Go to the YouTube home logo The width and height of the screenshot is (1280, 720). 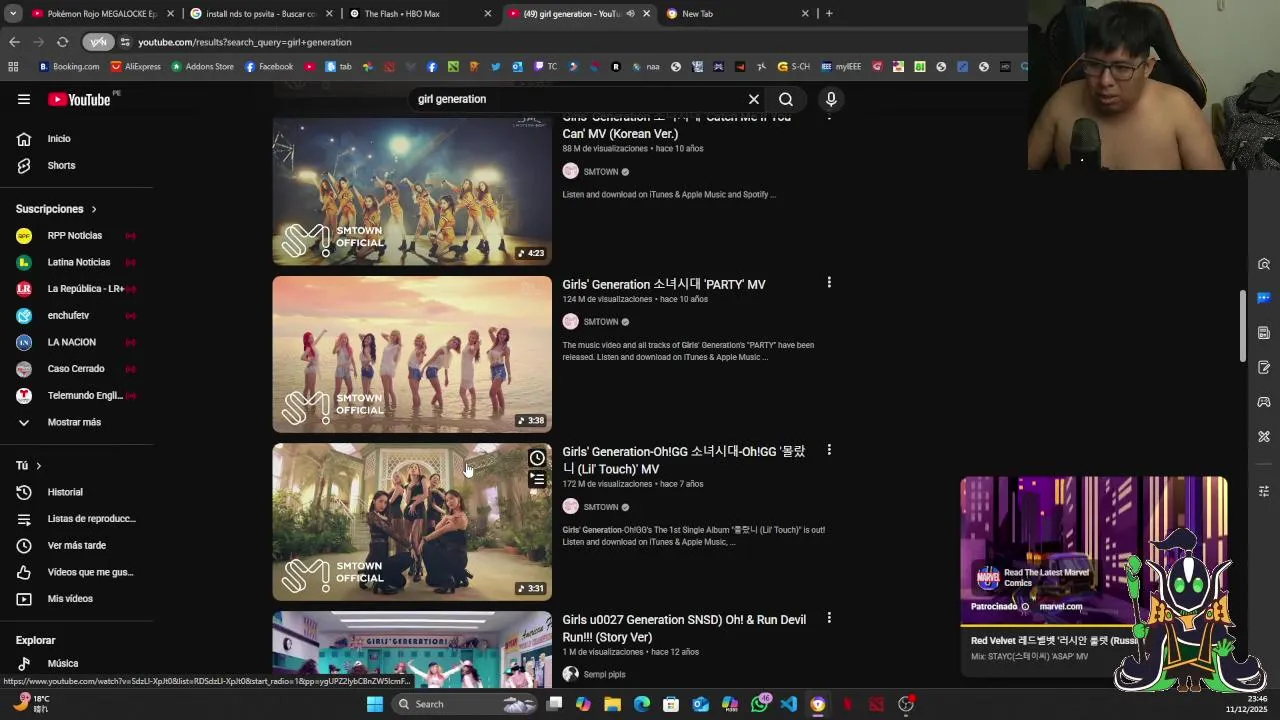pyautogui.click(x=80, y=99)
